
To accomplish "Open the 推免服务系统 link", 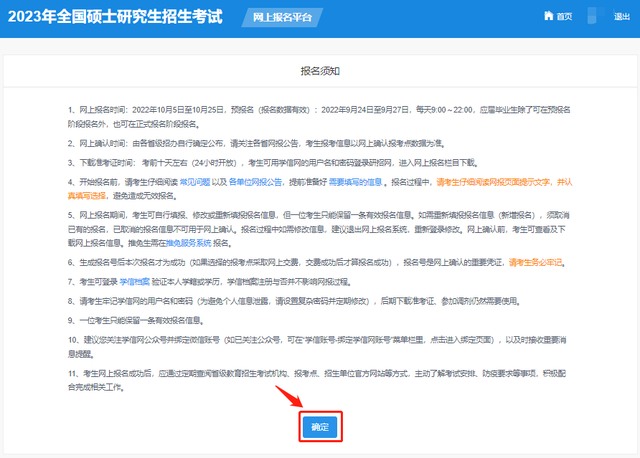I will click(189, 243).
